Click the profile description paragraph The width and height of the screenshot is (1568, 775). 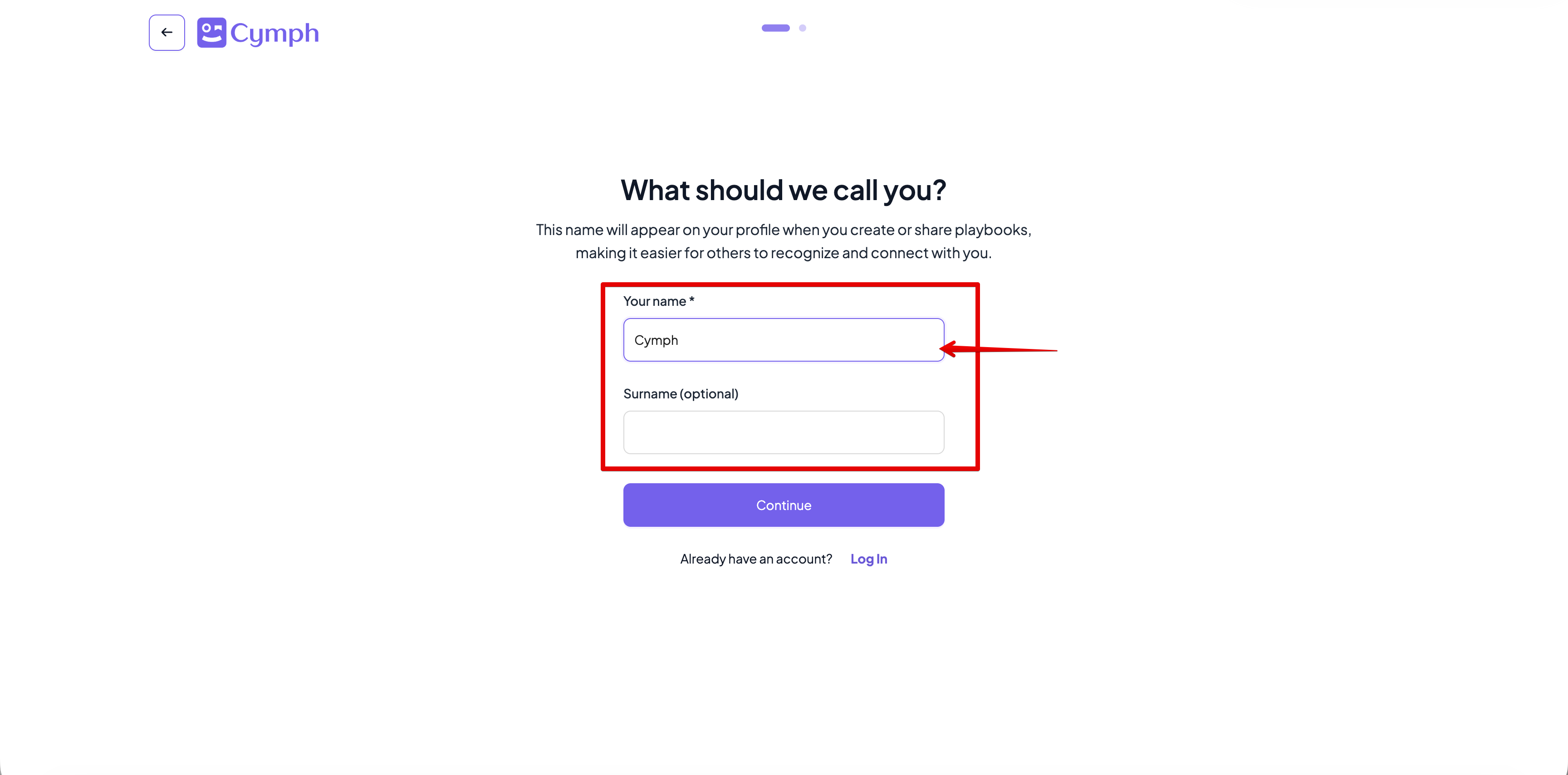click(784, 241)
